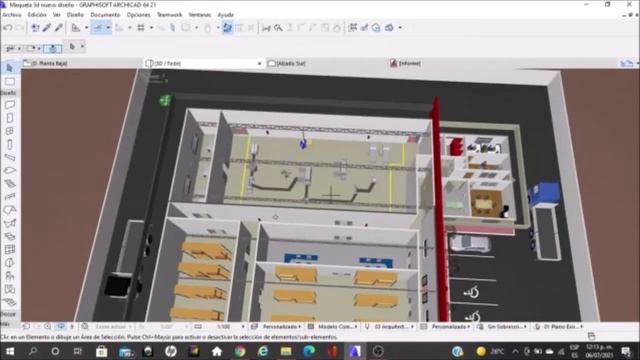Screen dimensions: 640x360
Task: Toggle the highlighted Quick Selection button
Action: pos(53,48)
